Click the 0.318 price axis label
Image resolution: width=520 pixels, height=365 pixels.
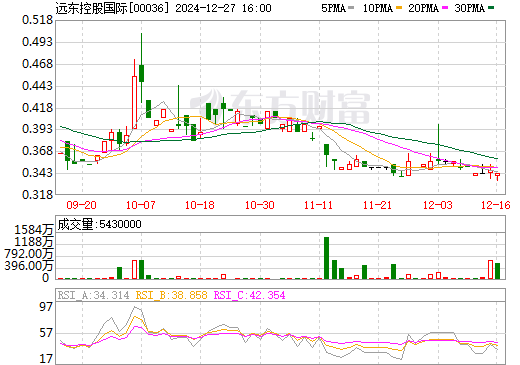pos(37,195)
